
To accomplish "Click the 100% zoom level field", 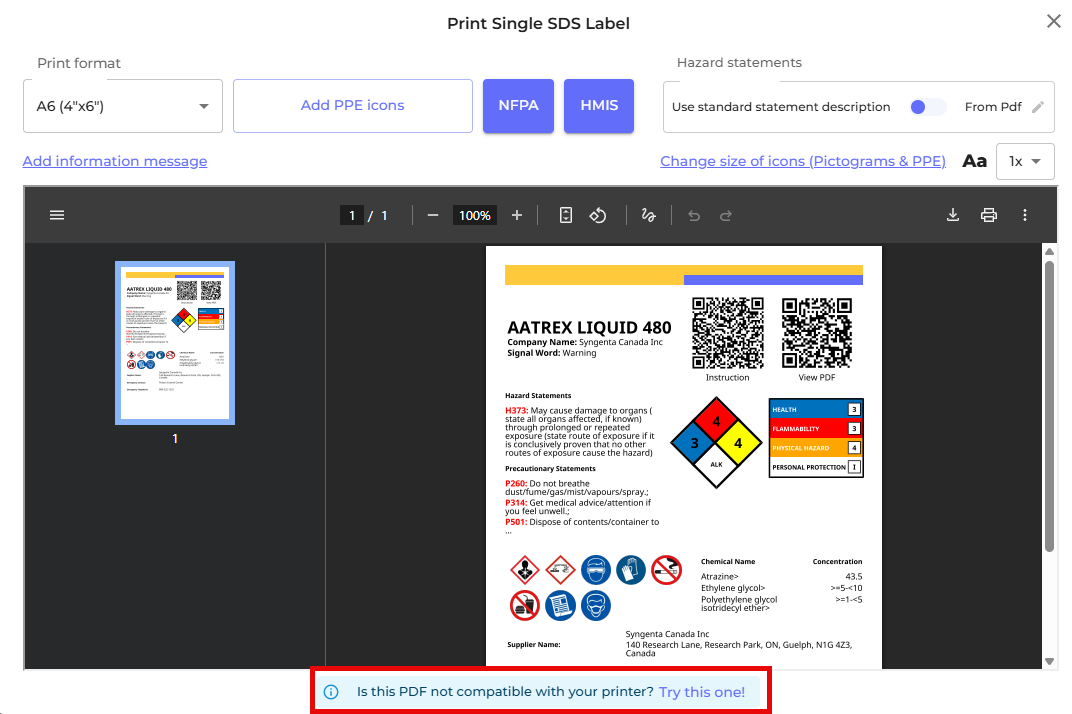I will tap(474, 215).
